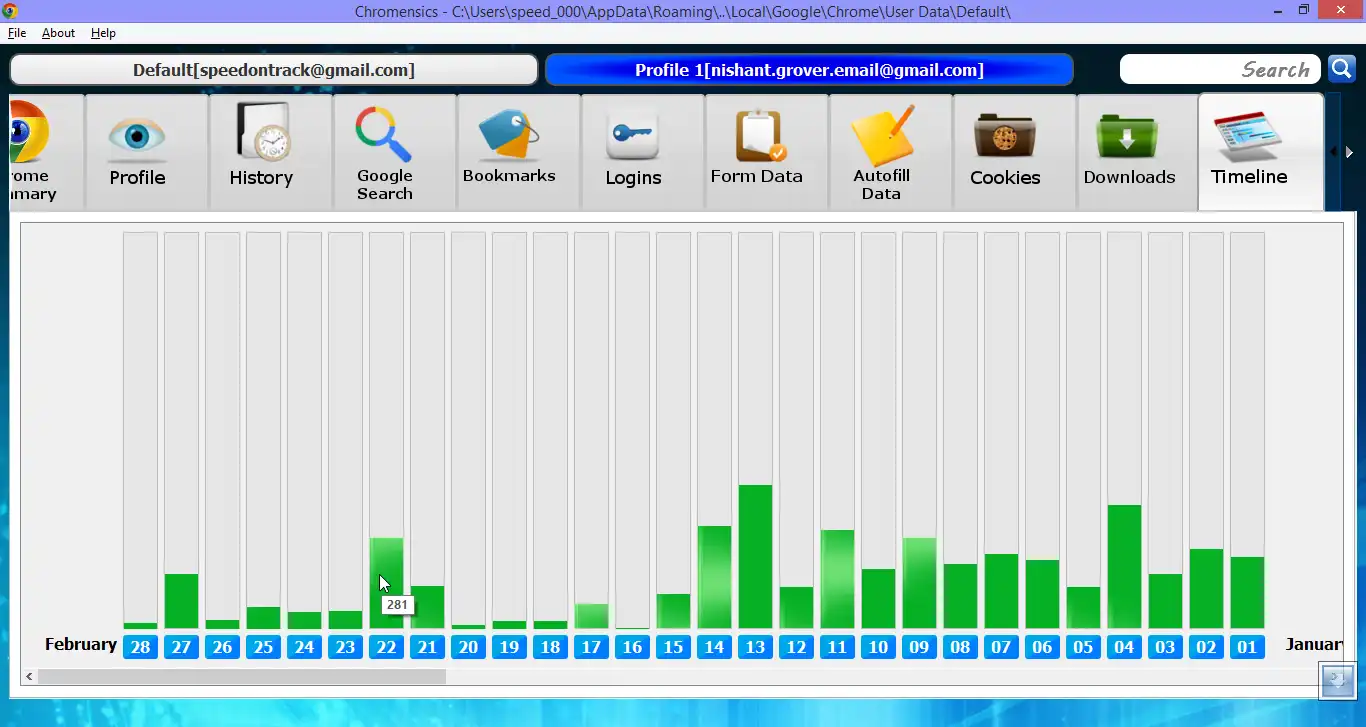Click the tall green bar above day 13

click(x=755, y=556)
